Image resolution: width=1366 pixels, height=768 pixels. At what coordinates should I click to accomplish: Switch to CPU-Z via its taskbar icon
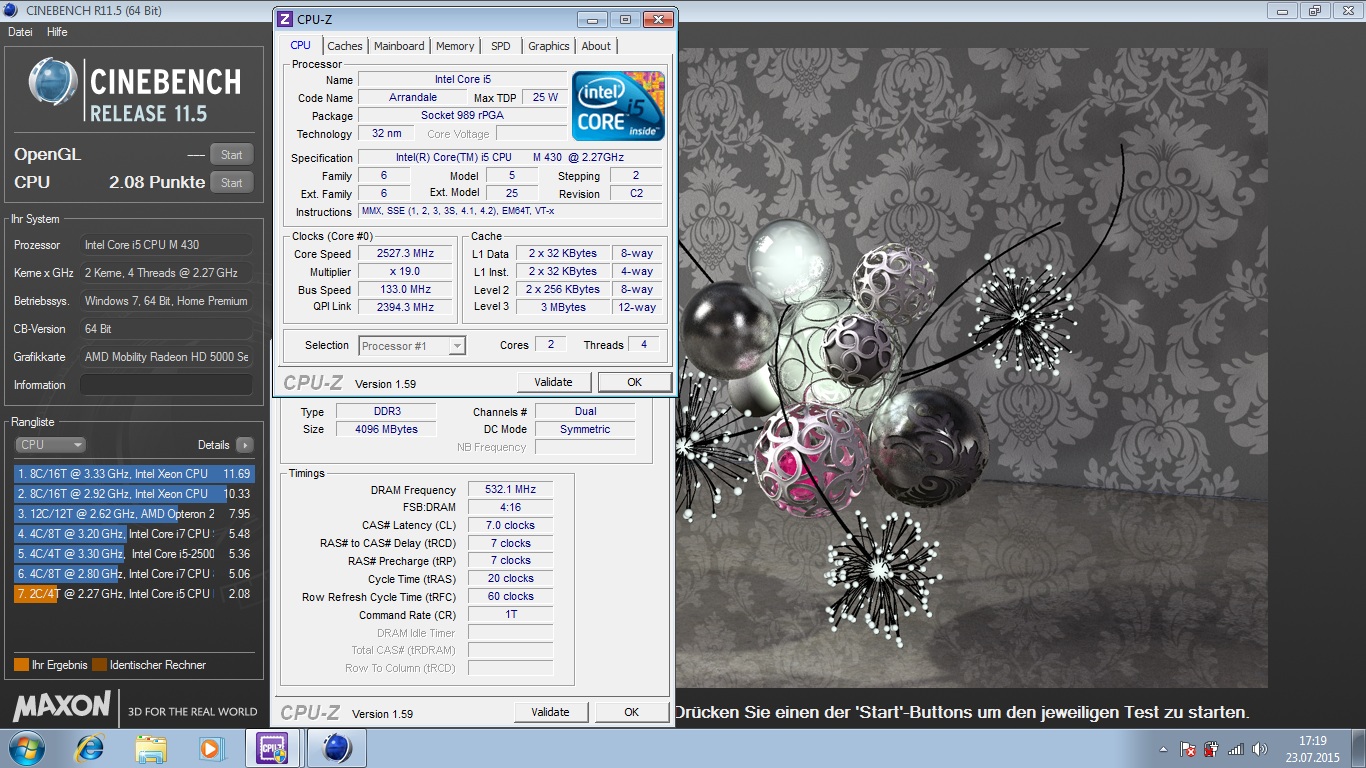pos(273,748)
